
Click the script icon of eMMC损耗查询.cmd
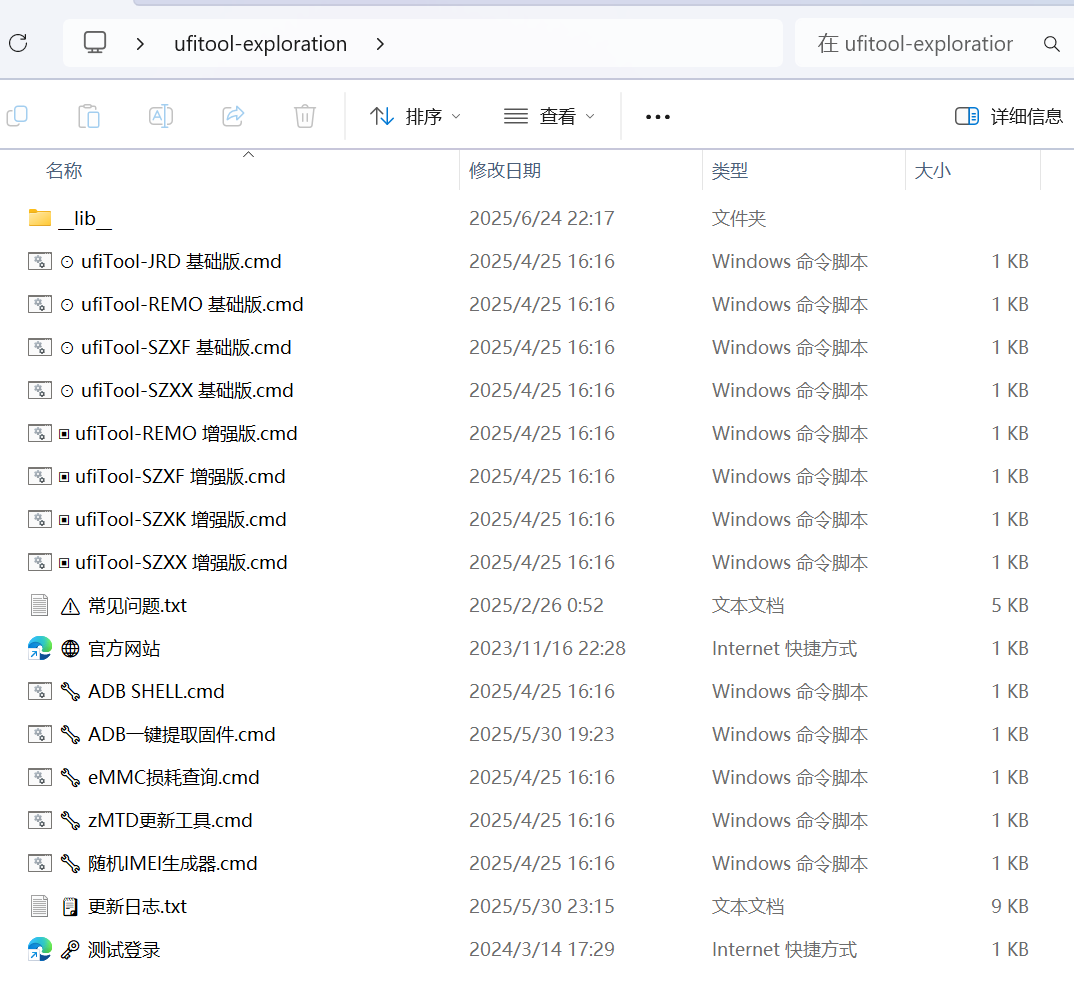click(40, 777)
